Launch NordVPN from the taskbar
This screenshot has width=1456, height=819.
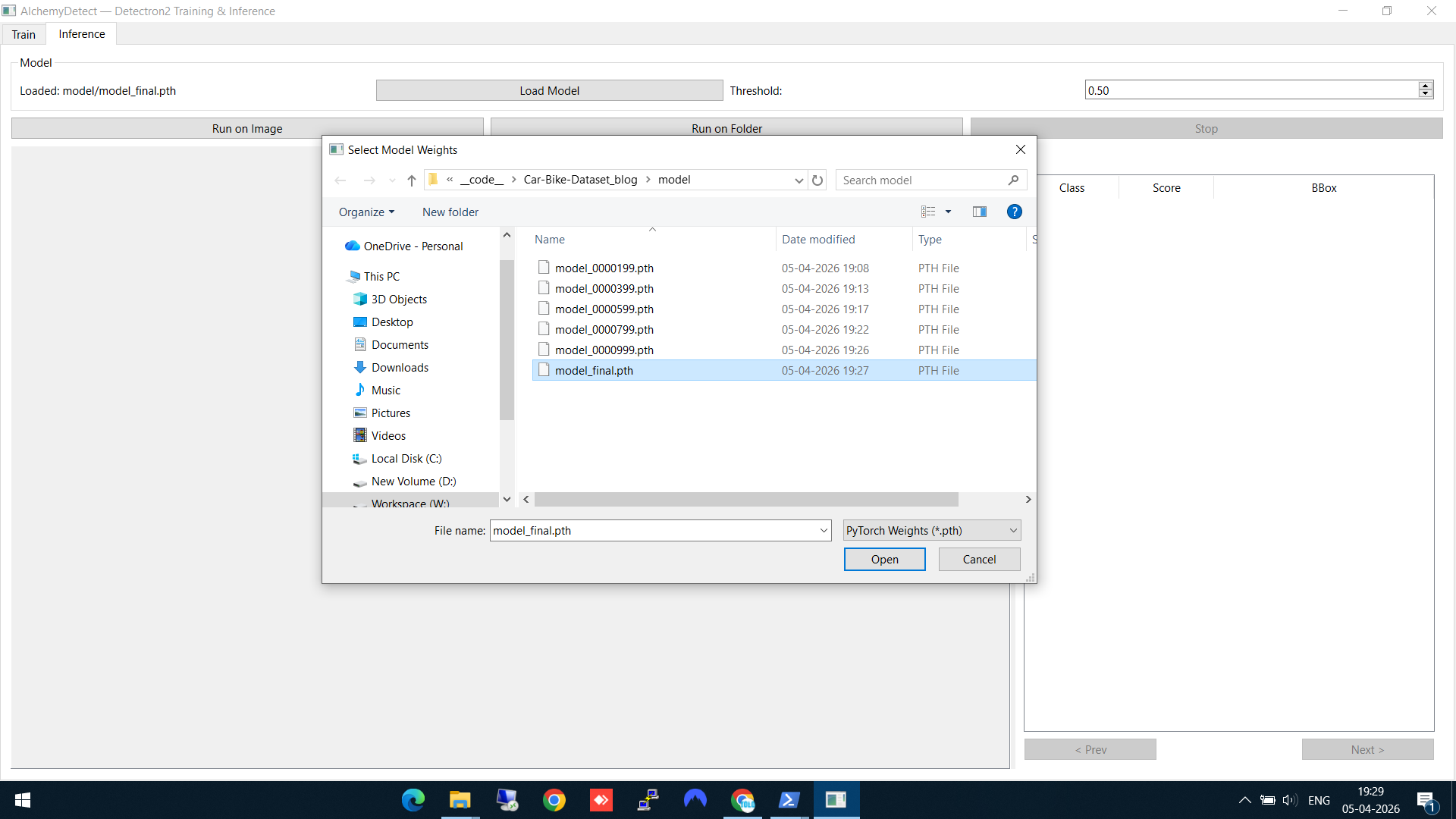(x=695, y=800)
